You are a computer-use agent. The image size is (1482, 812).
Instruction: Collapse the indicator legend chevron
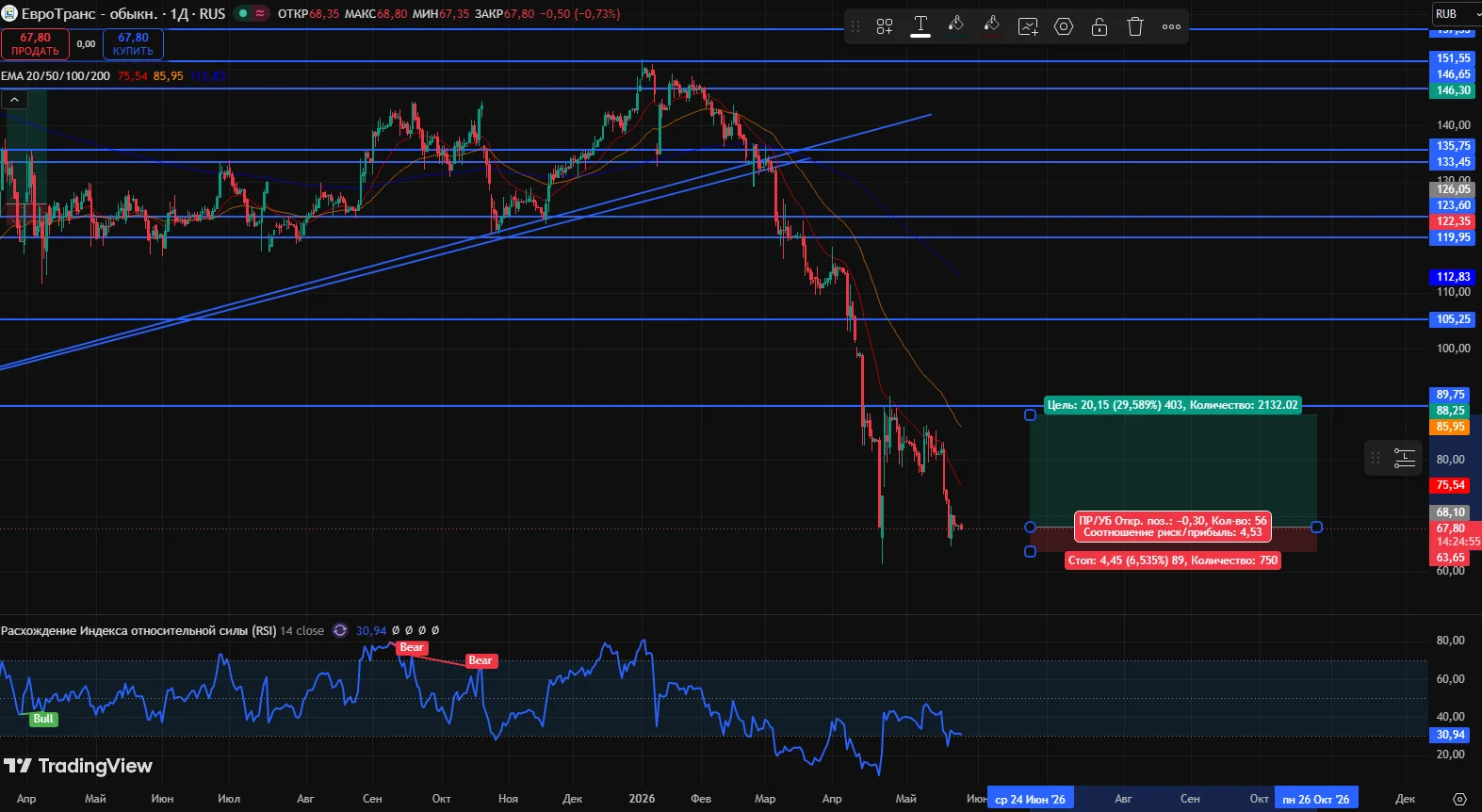14,99
